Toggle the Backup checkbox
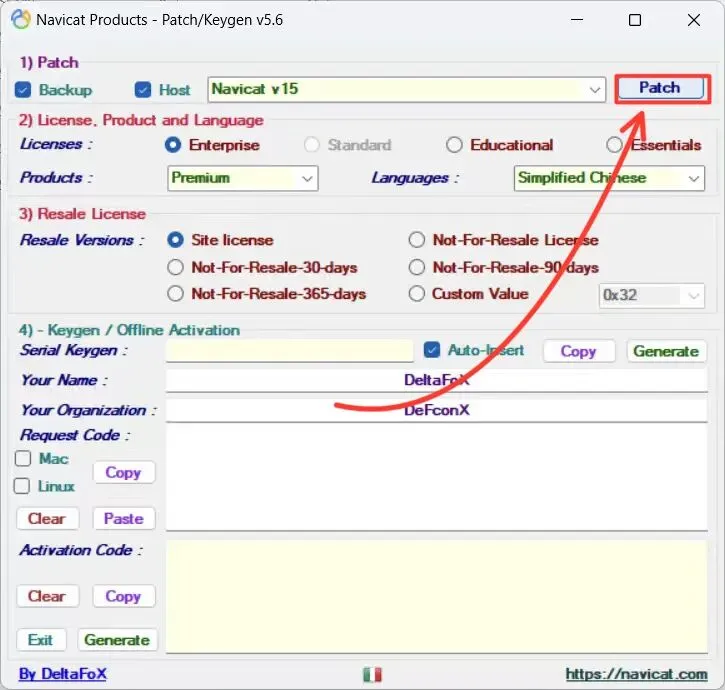Image resolution: width=725 pixels, height=690 pixels. coord(23,90)
